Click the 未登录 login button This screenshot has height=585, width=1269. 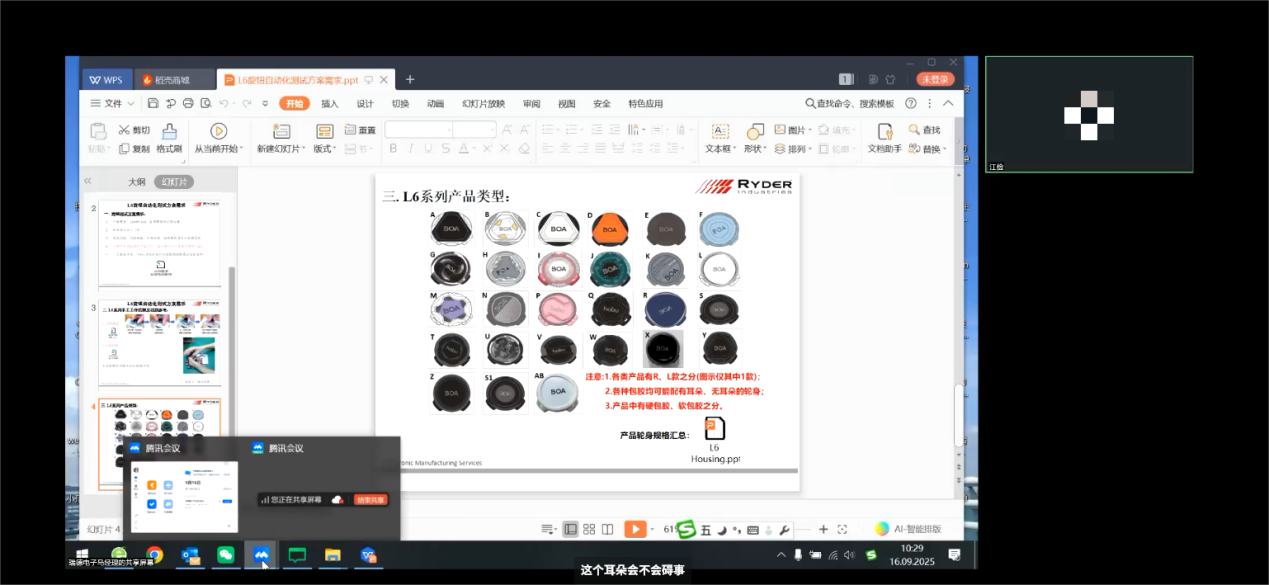tap(936, 79)
